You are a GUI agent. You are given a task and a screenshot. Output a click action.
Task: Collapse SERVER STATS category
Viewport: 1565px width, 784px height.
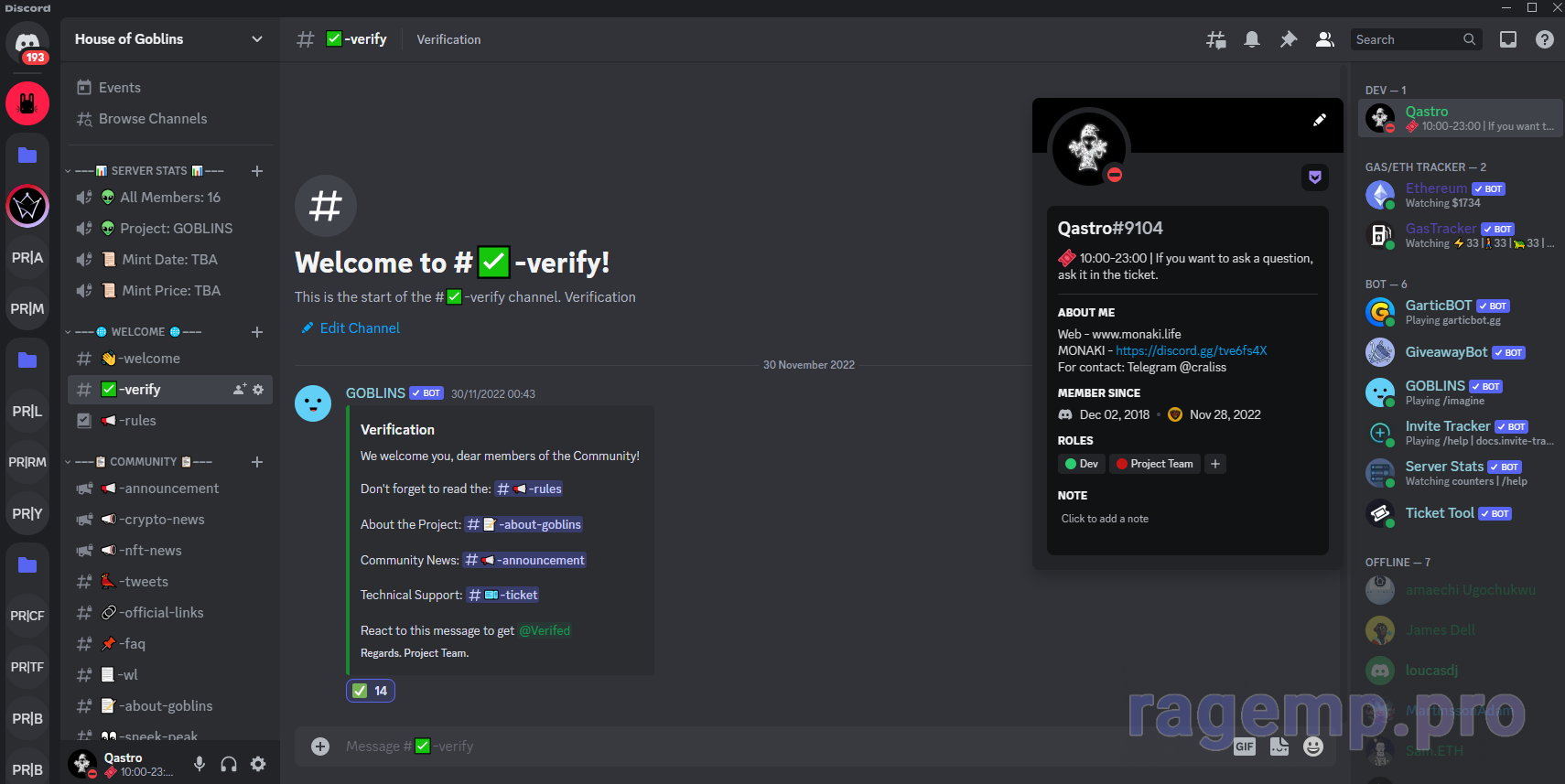click(145, 171)
